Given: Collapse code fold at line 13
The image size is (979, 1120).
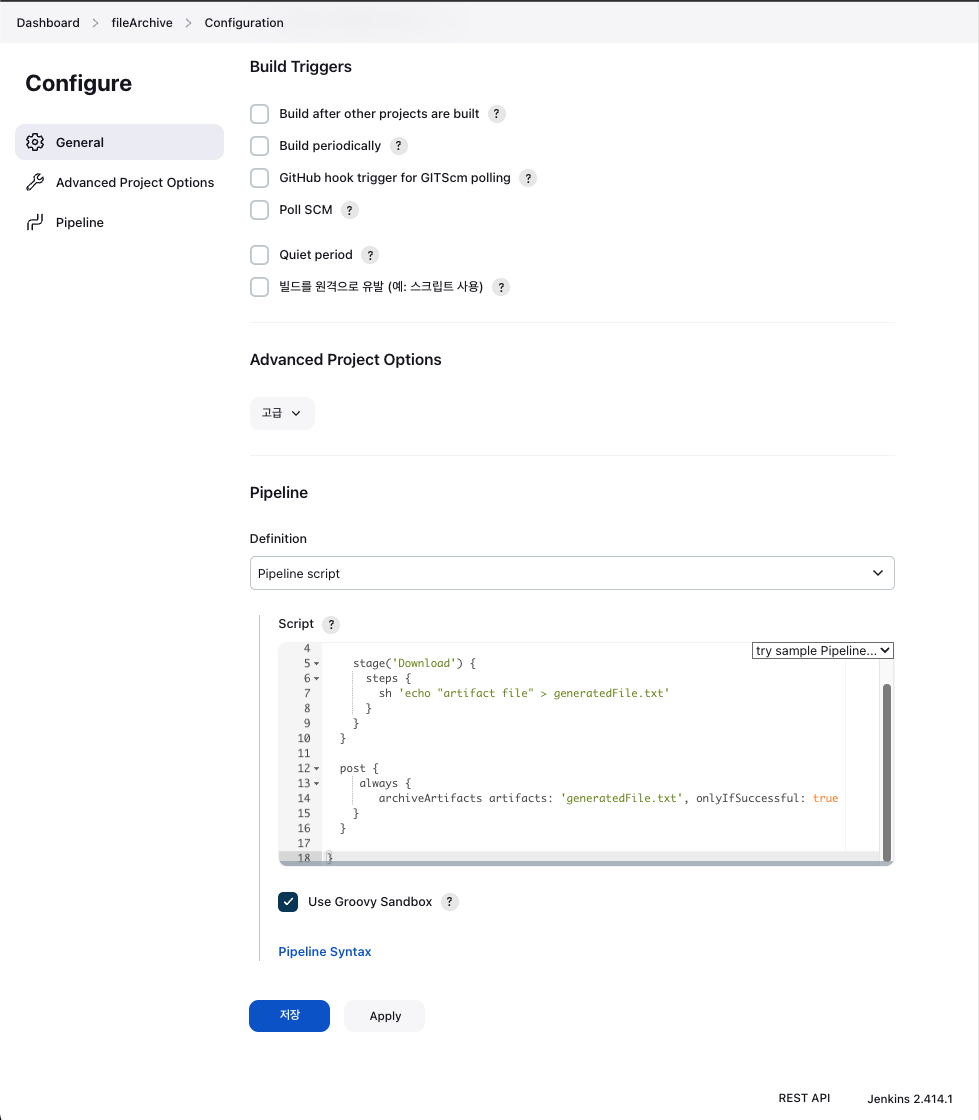Looking at the screenshot, I should [x=316, y=784].
